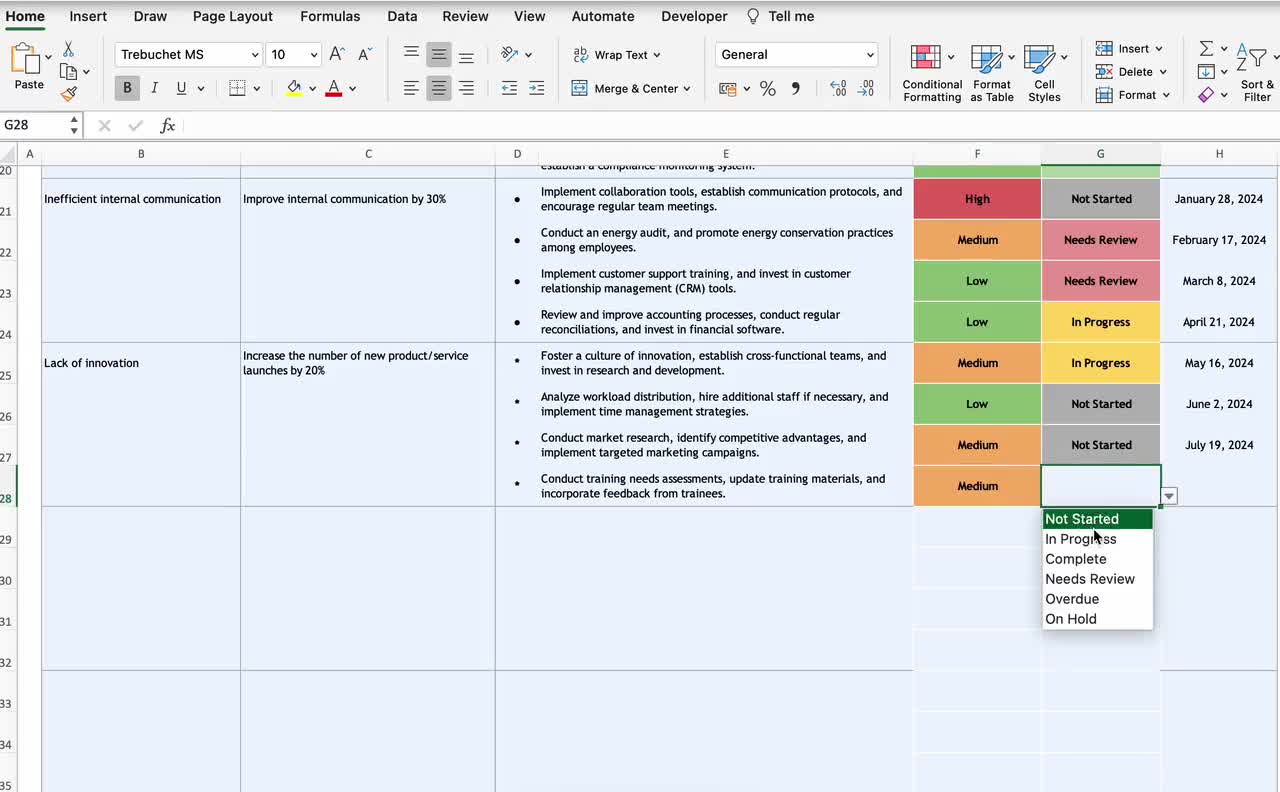Screen dimensions: 1280x792
Task: Open the Trebuchet MS font dropdown
Action: pyautogui.click(x=257, y=54)
